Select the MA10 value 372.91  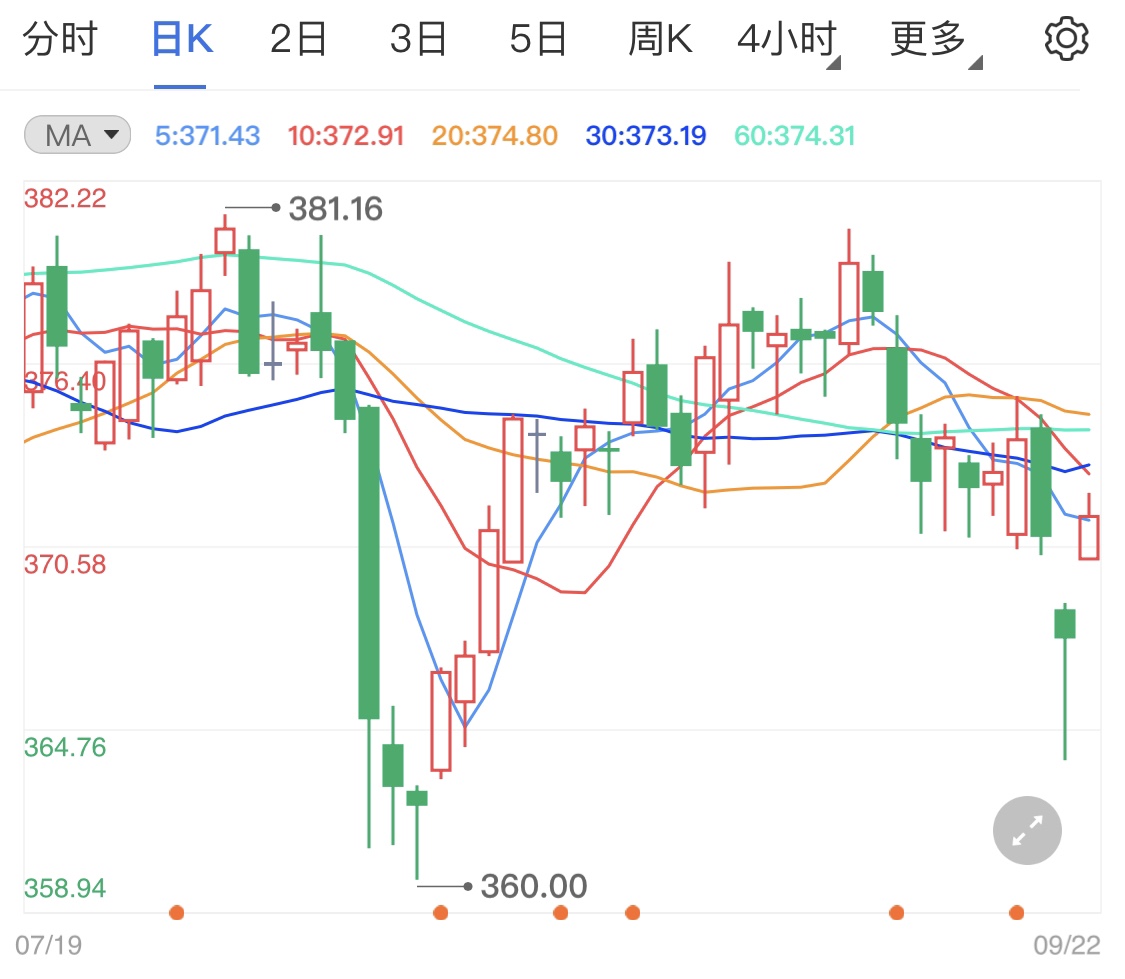[x=345, y=135]
